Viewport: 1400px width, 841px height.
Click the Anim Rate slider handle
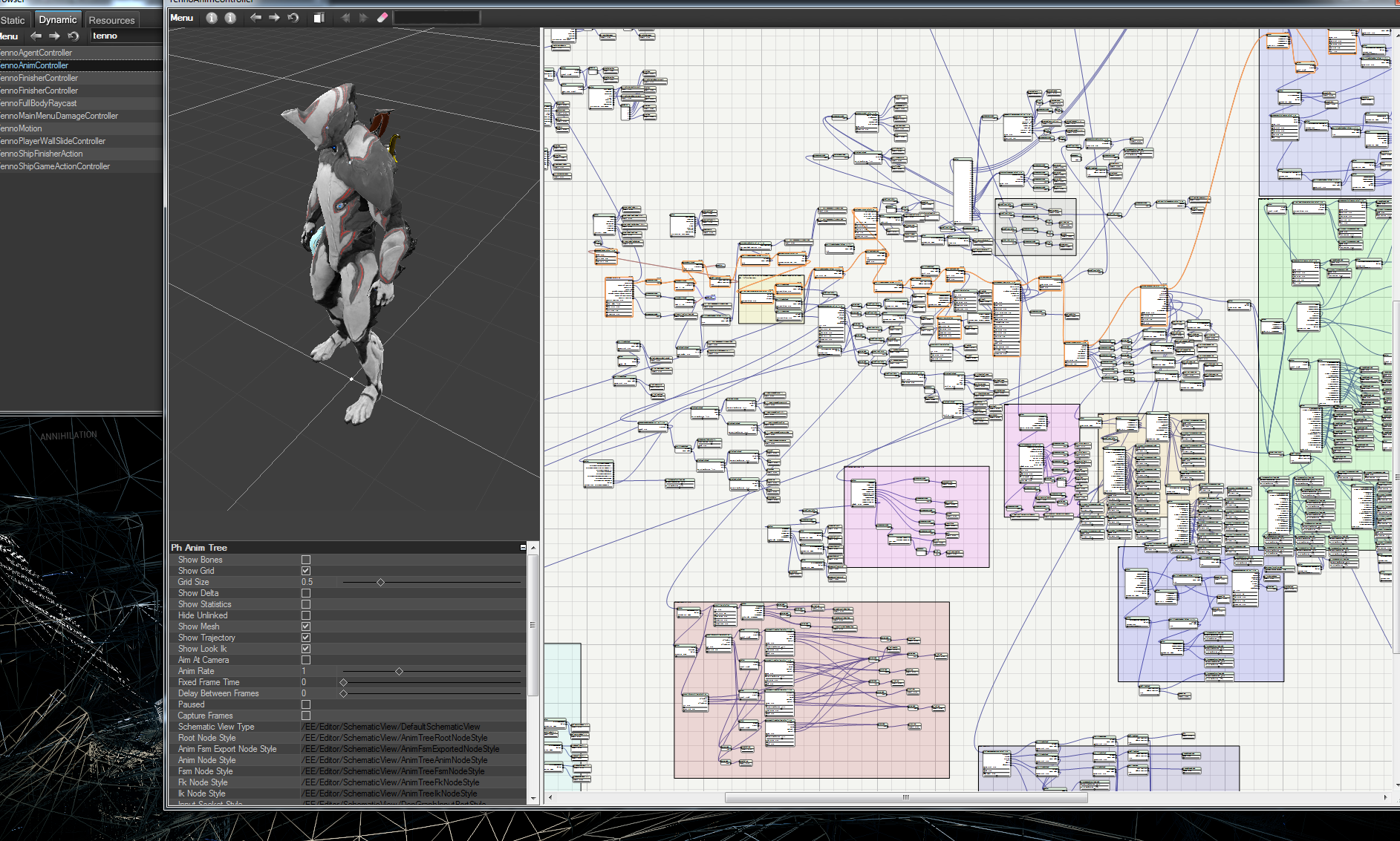point(399,671)
